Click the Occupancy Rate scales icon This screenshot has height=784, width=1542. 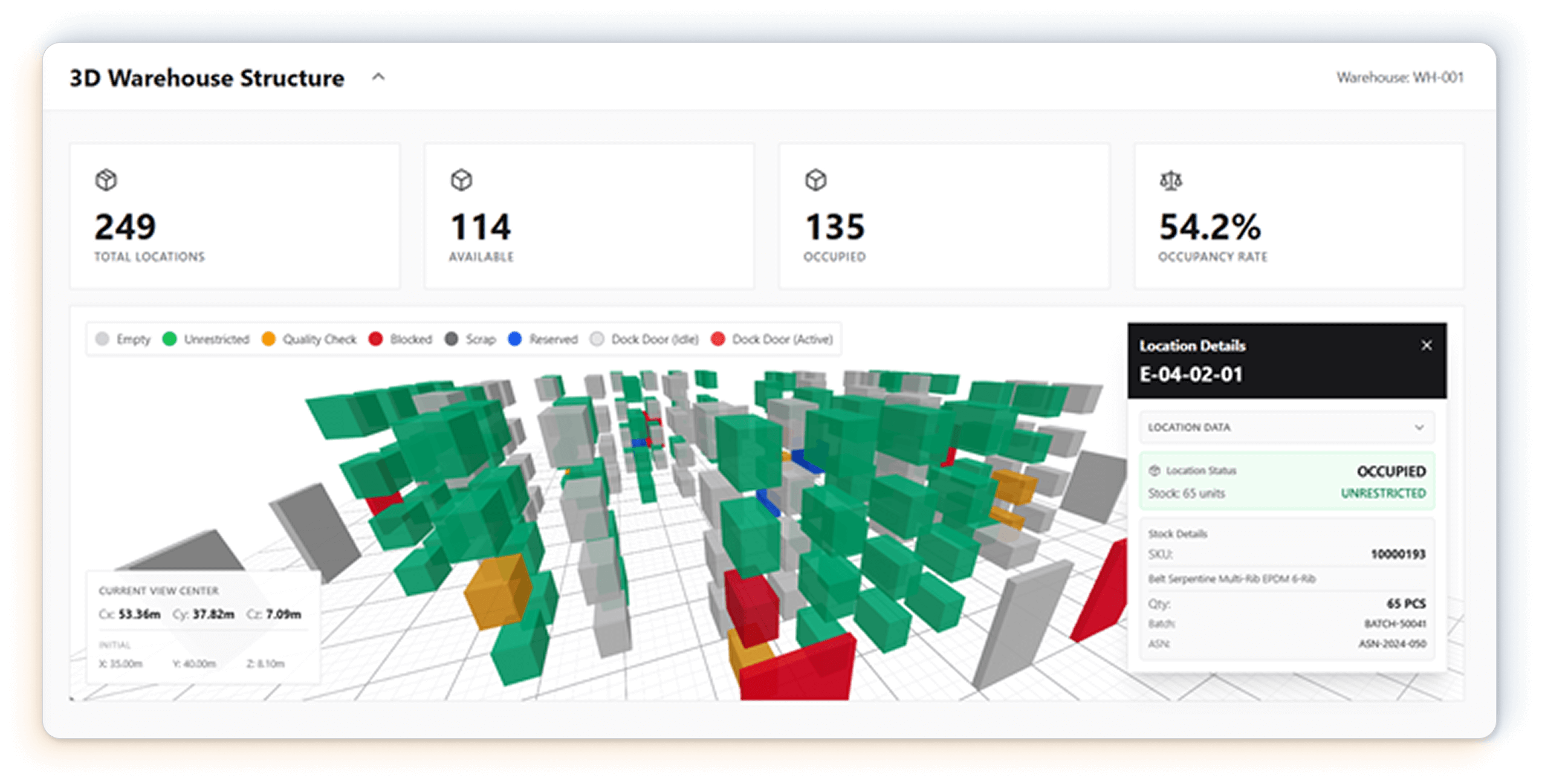[1171, 180]
